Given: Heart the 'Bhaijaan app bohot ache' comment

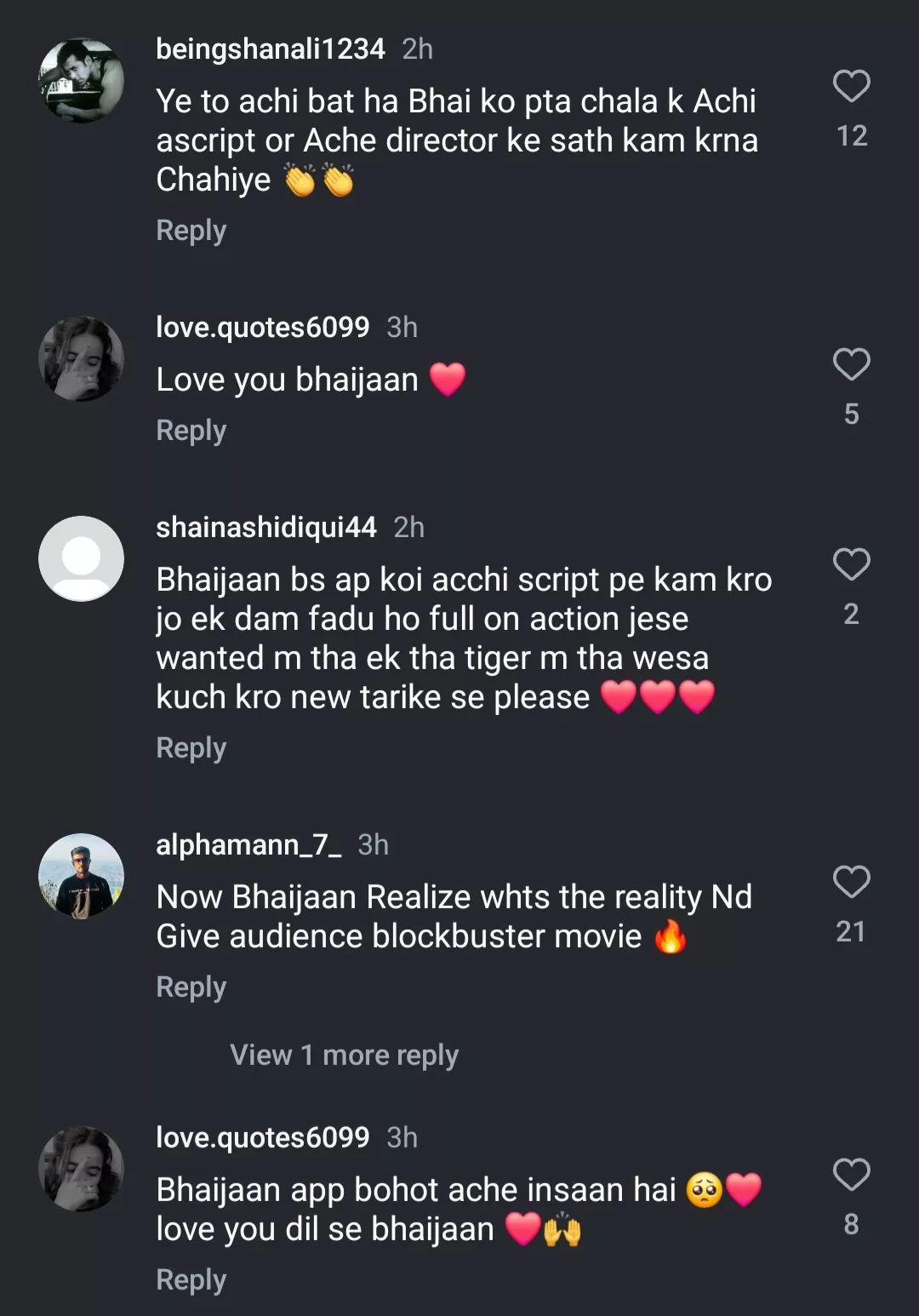Looking at the screenshot, I should (x=851, y=1175).
